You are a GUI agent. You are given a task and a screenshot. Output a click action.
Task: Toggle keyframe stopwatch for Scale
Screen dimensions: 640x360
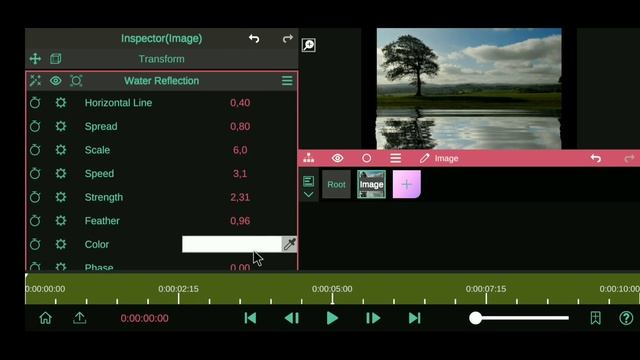tap(35, 150)
